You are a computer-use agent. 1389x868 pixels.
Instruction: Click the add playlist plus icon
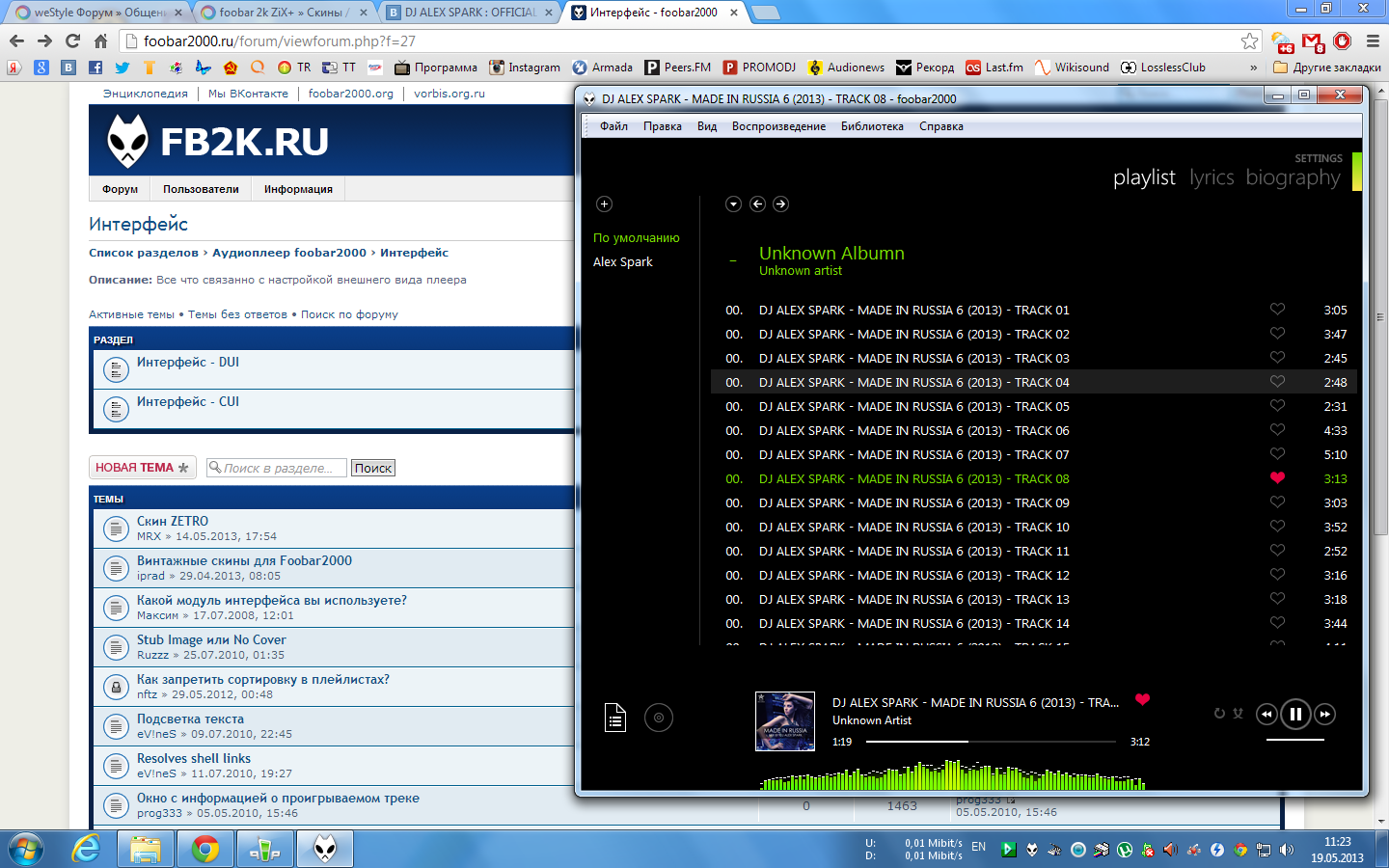point(604,203)
